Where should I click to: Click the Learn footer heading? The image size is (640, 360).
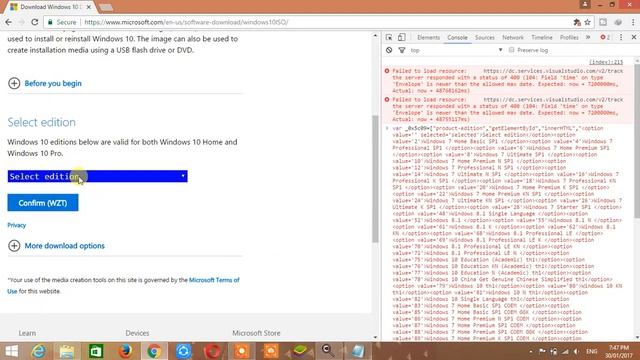[27, 333]
